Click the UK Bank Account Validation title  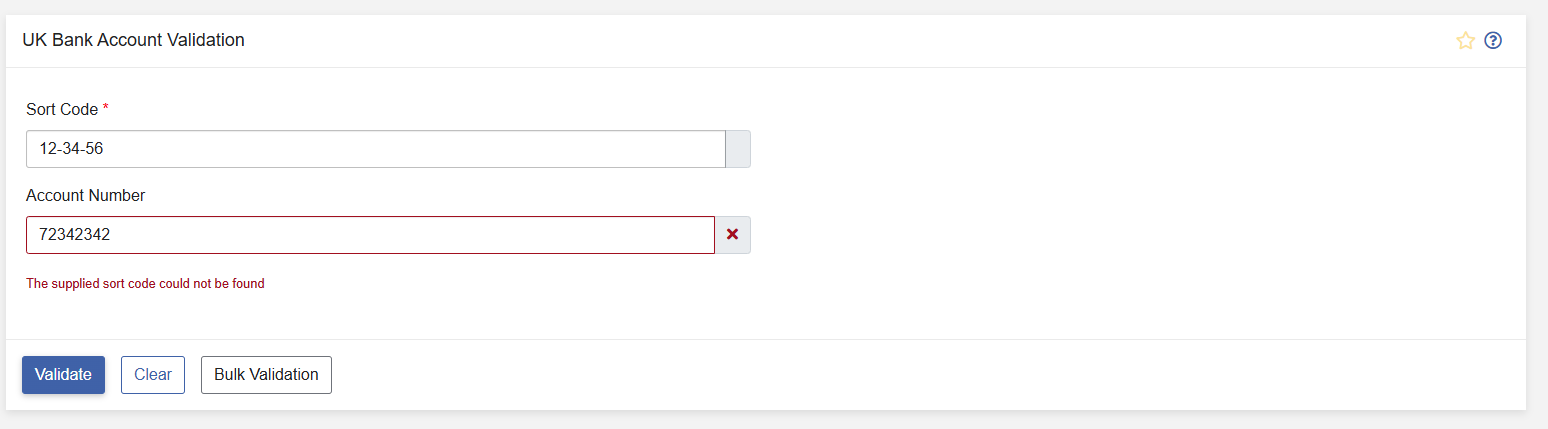[x=134, y=40]
